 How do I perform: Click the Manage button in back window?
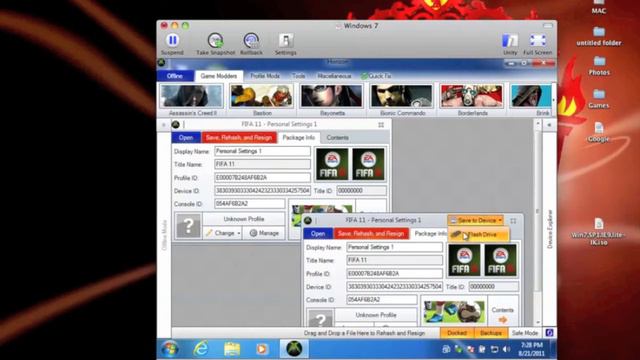(264, 233)
